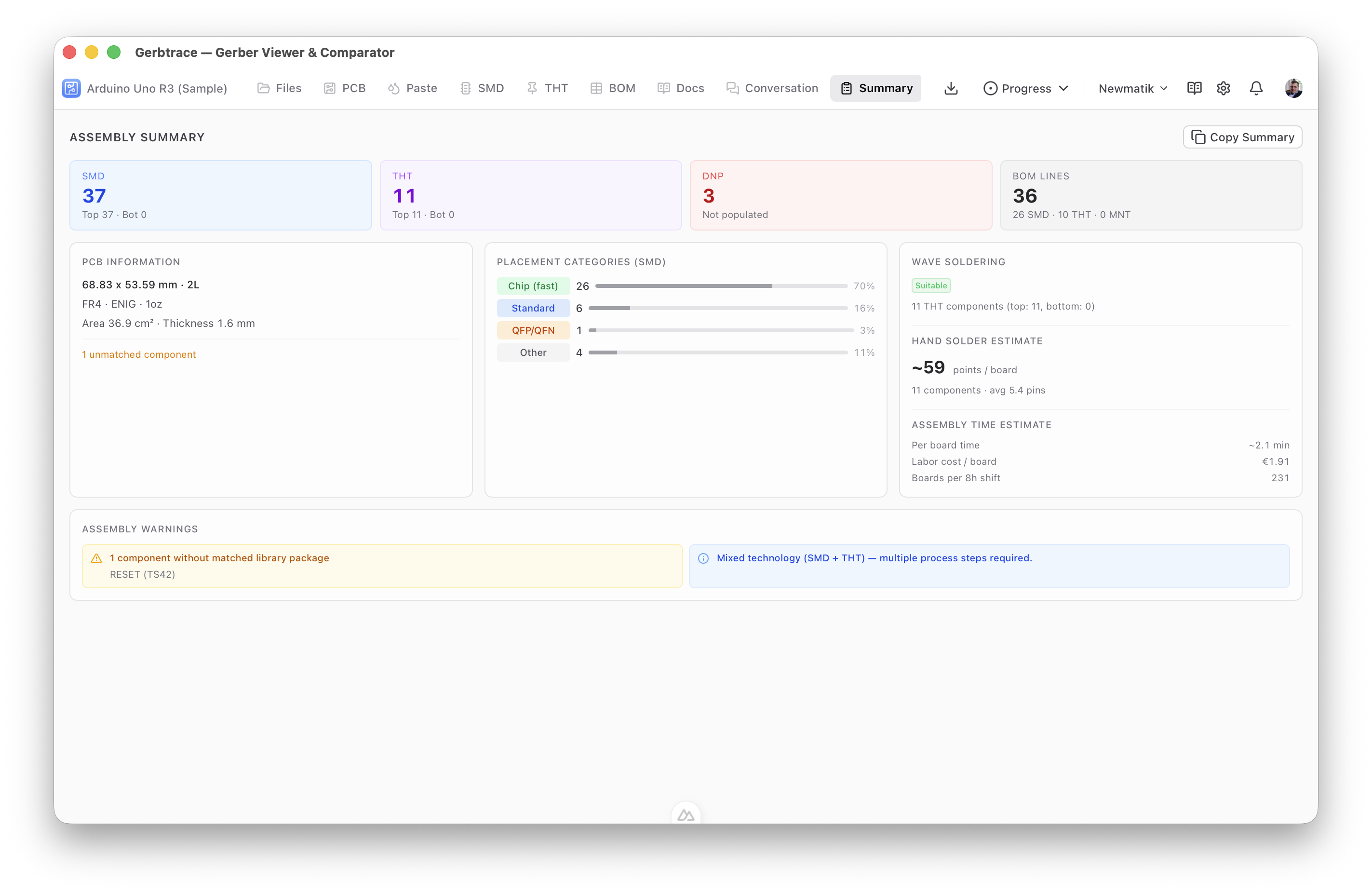
Task: Select the Summary tab
Action: (875, 88)
